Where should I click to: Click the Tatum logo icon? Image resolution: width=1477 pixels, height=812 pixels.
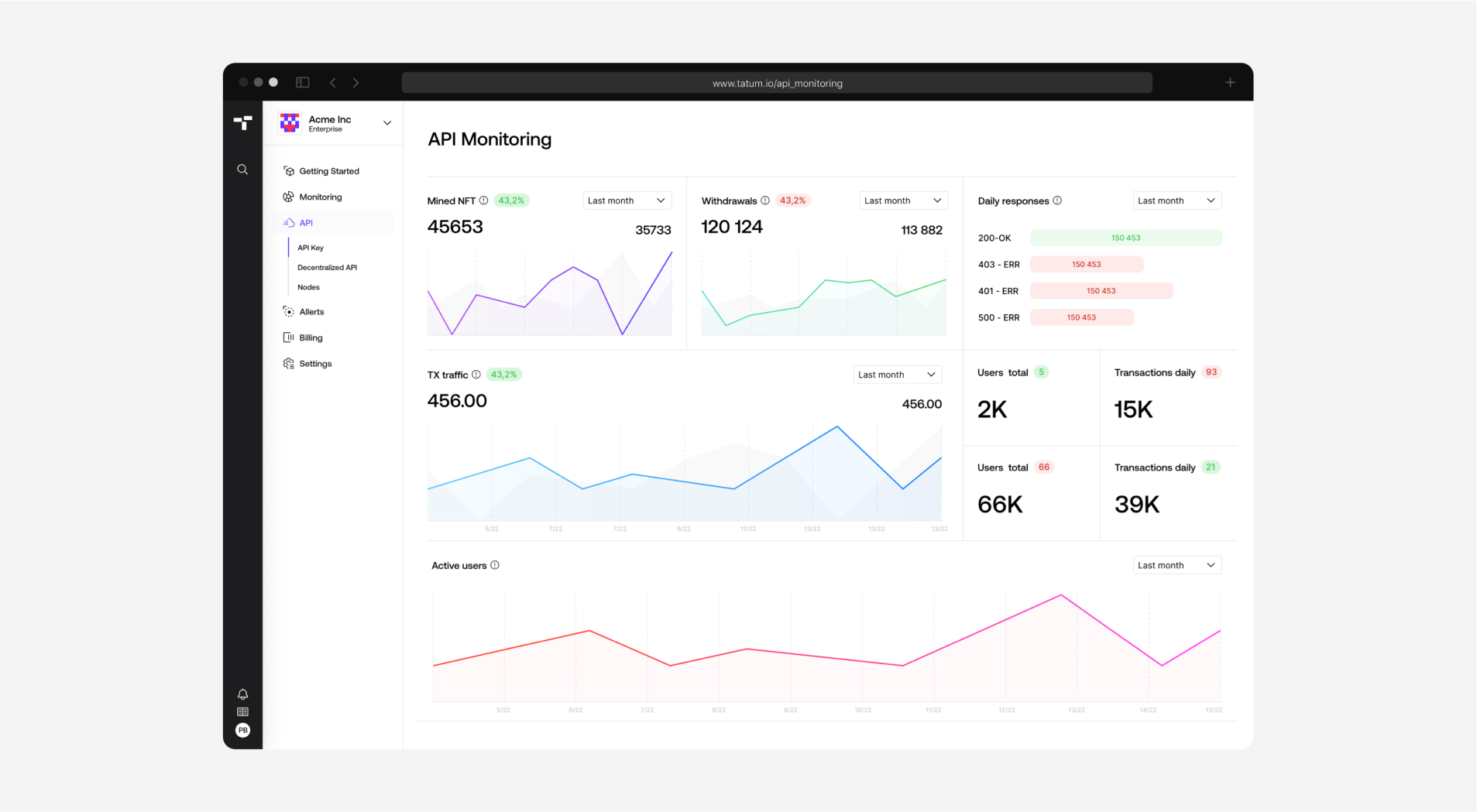pyautogui.click(x=242, y=122)
